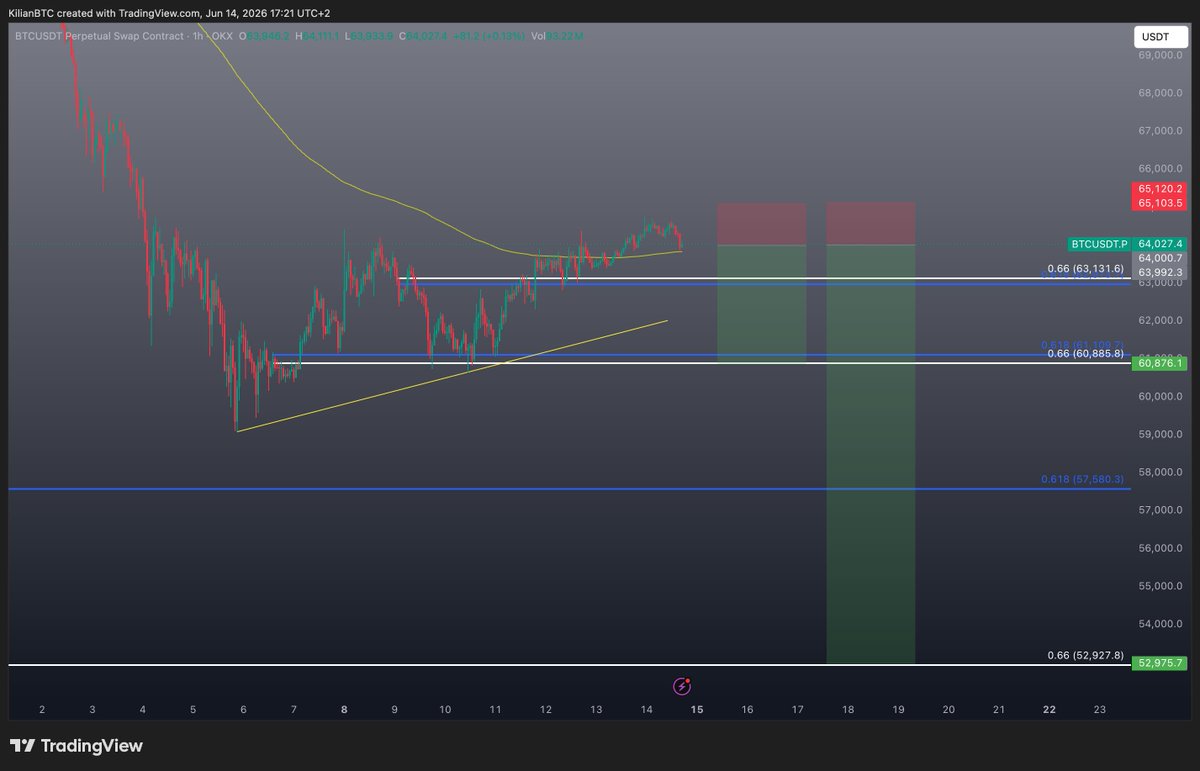Click the 69,000.0 price axis value

click(x=1160, y=55)
